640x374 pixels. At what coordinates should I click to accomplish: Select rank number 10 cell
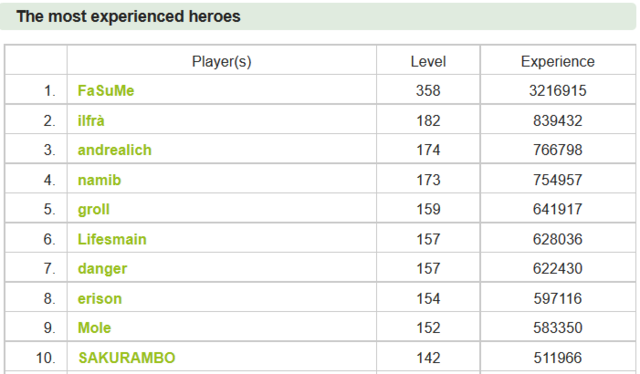click(36, 358)
